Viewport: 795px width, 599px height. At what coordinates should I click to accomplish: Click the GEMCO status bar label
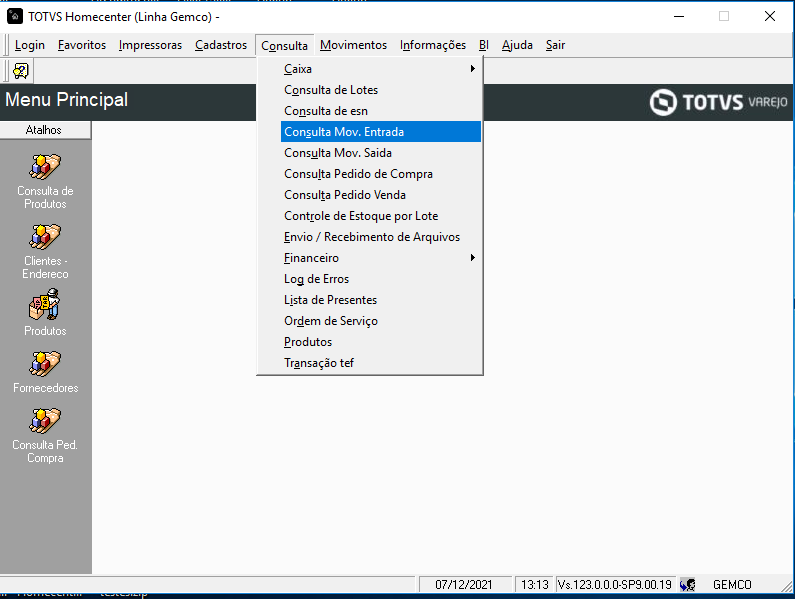pyautogui.click(x=732, y=585)
